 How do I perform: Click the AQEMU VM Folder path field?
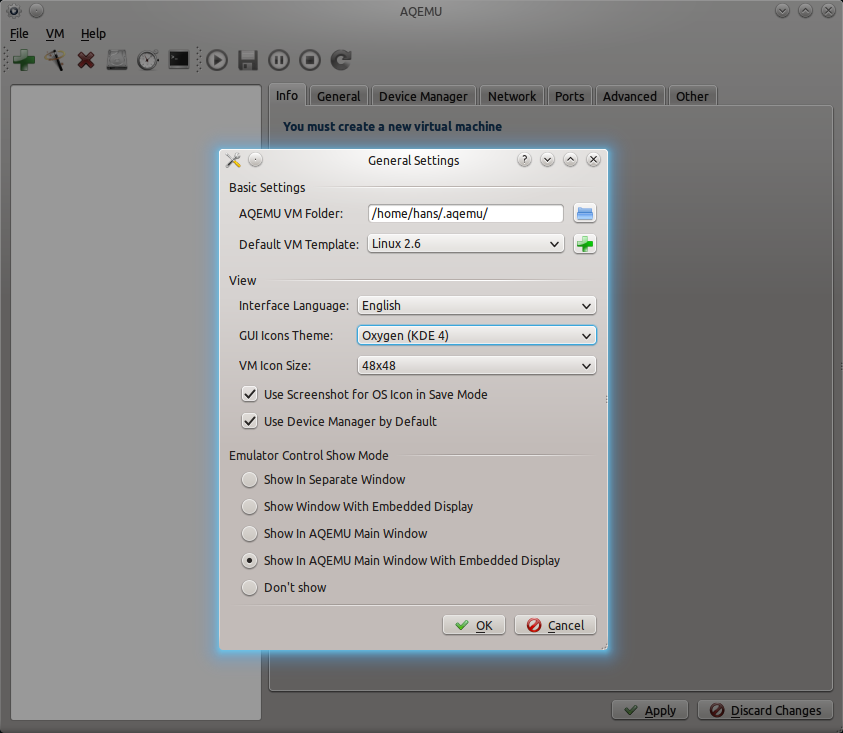(x=466, y=214)
